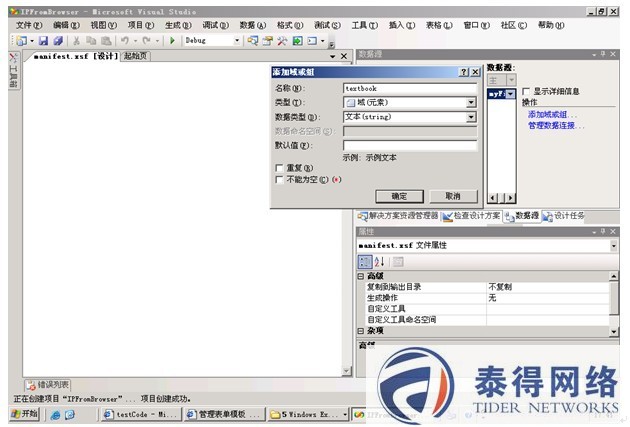Viewport: 630px width, 427px height.
Task: Click the 管理数据连接 link
Action: (x=555, y=126)
